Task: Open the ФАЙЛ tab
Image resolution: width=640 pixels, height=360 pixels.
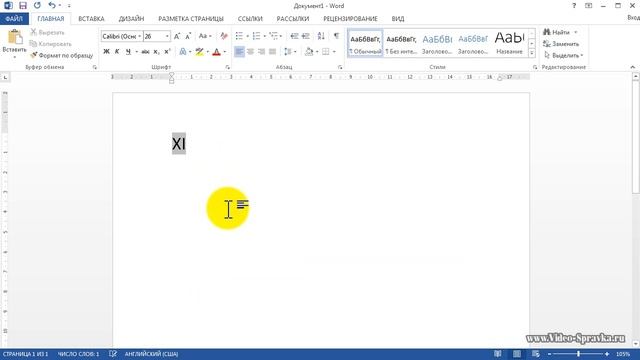Action: (x=14, y=19)
